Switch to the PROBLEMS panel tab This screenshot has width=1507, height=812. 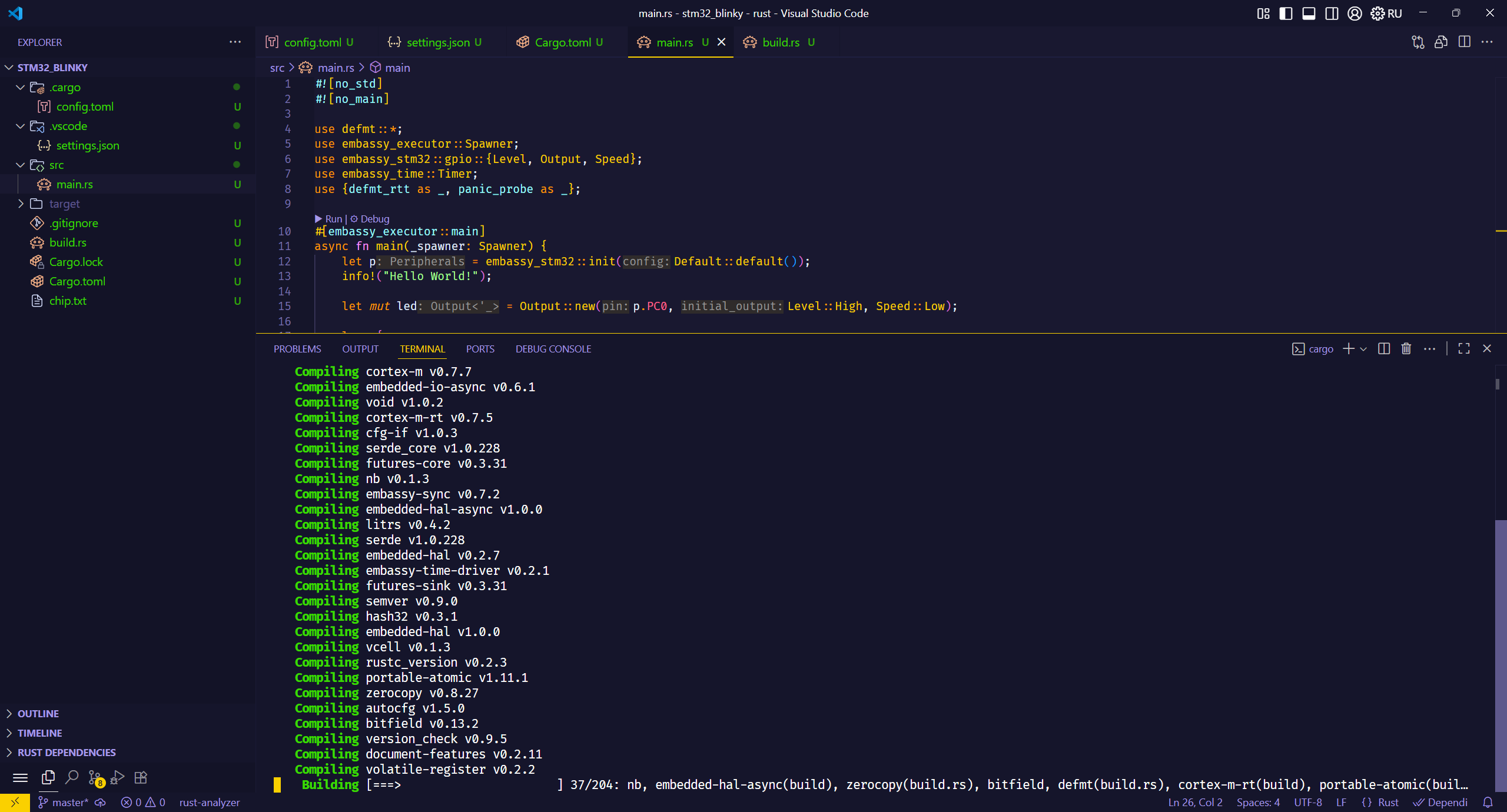pyautogui.click(x=297, y=349)
